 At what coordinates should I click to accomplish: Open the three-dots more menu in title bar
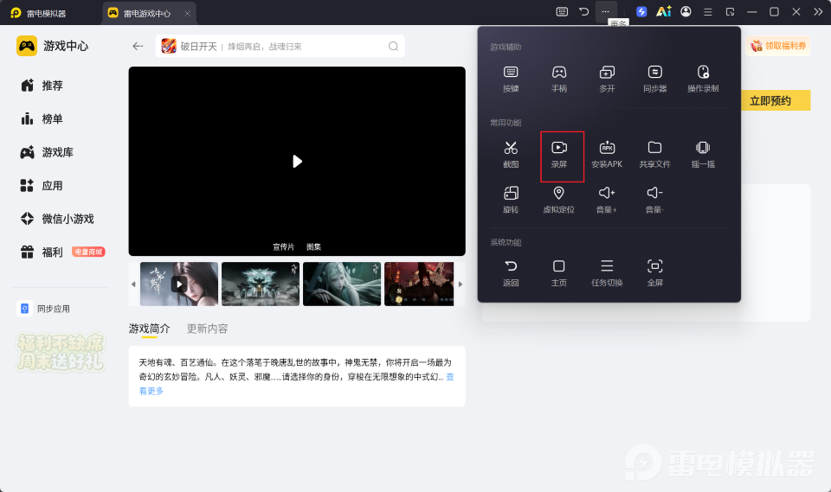[x=605, y=12]
